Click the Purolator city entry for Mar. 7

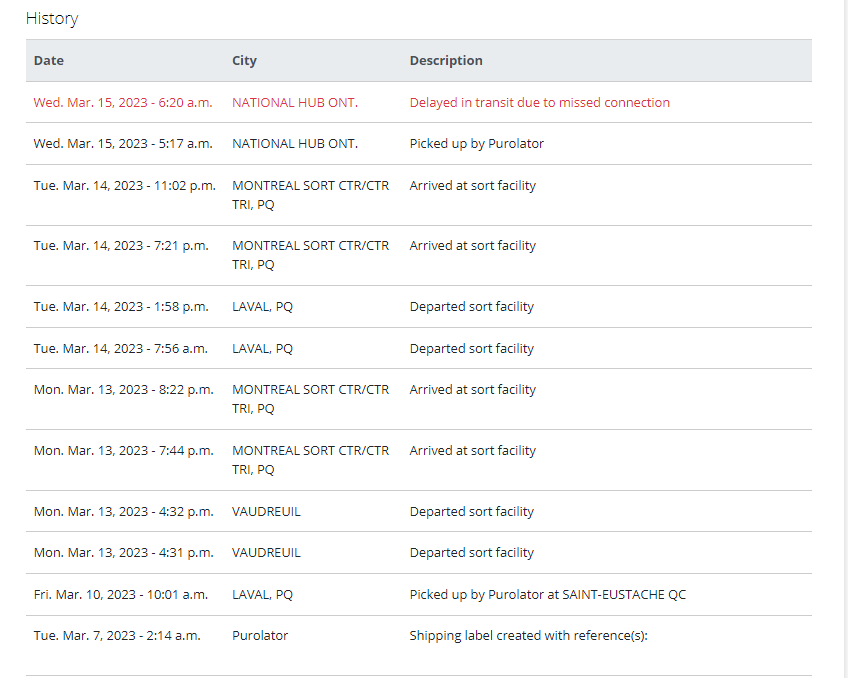(x=260, y=636)
